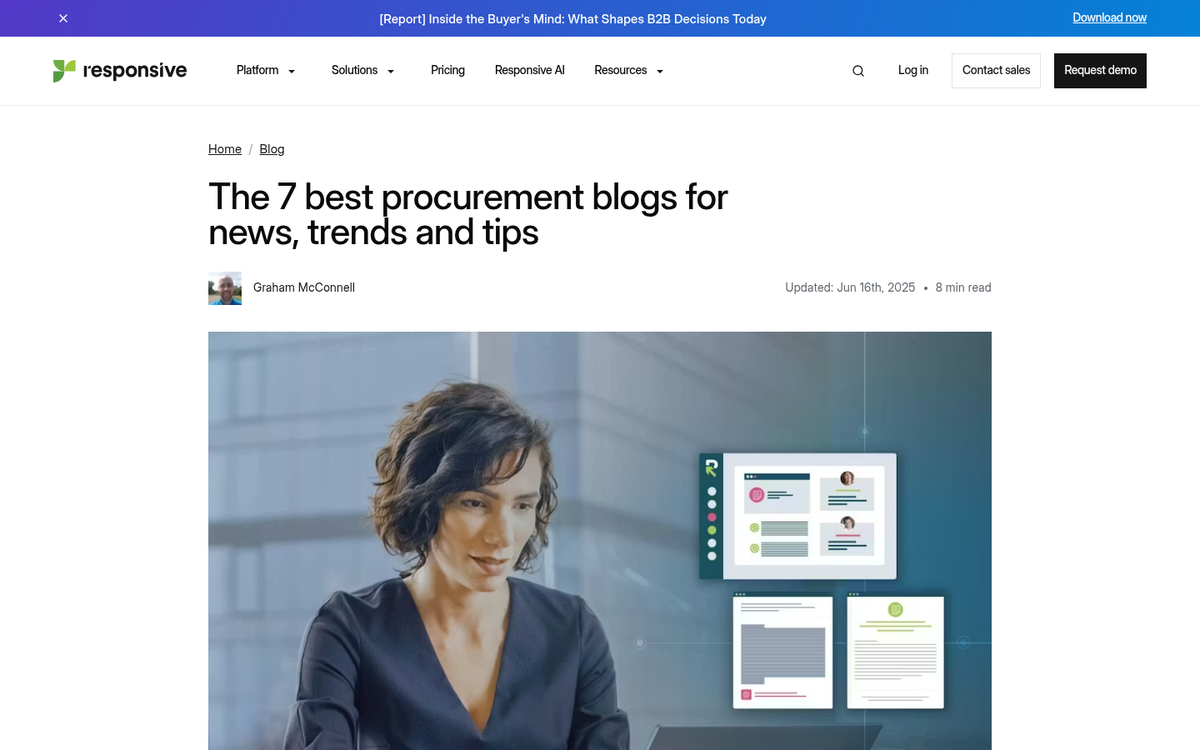Click the author name Graham McConnell
Viewport: 1200px width, 750px height.
click(x=304, y=288)
